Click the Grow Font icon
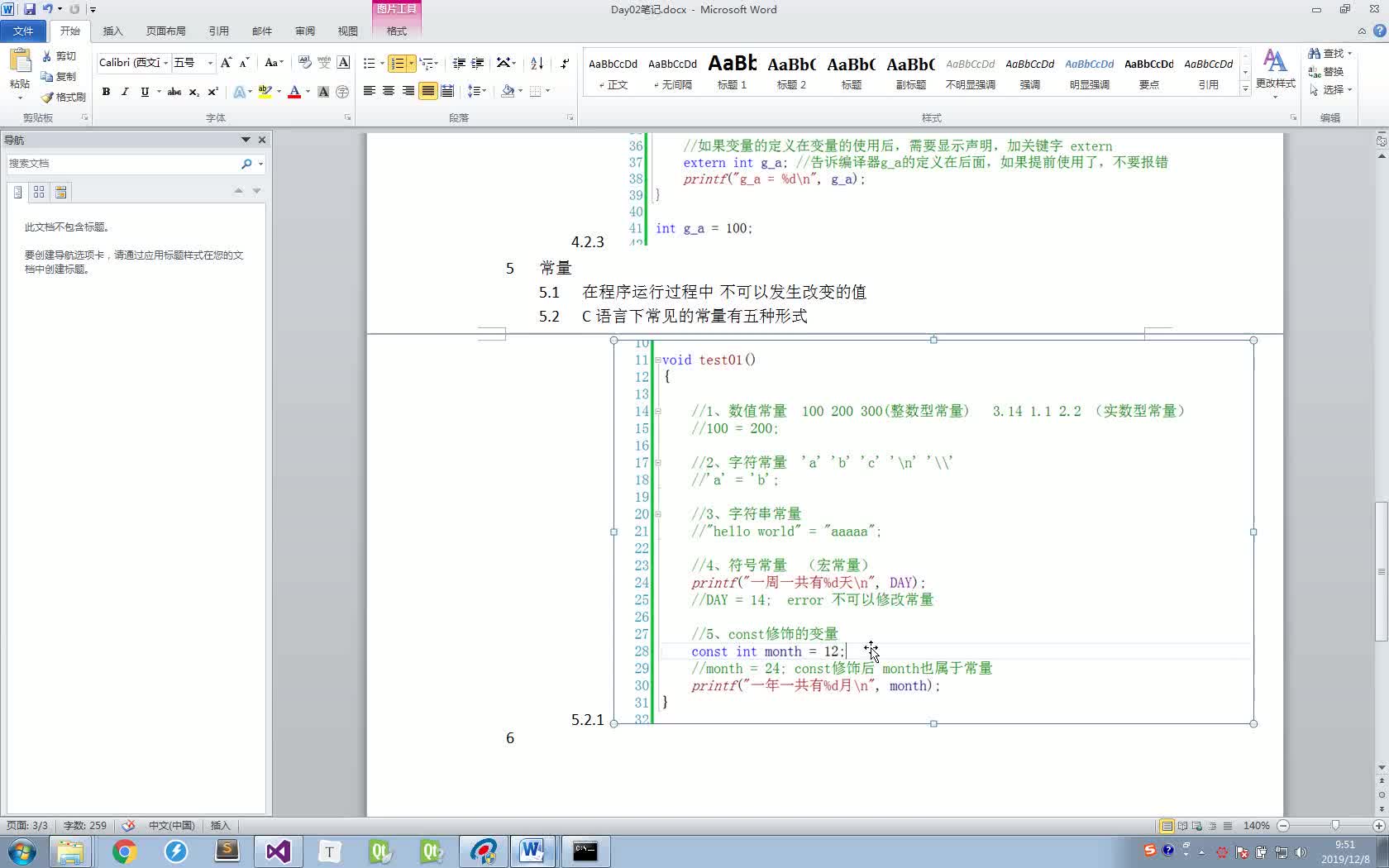1389x868 pixels. (x=226, y=63)
